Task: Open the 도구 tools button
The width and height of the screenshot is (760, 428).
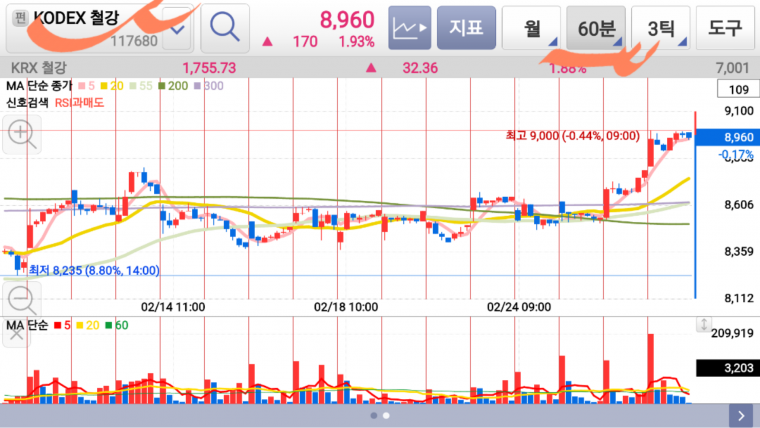Action: tap(725, 28)
